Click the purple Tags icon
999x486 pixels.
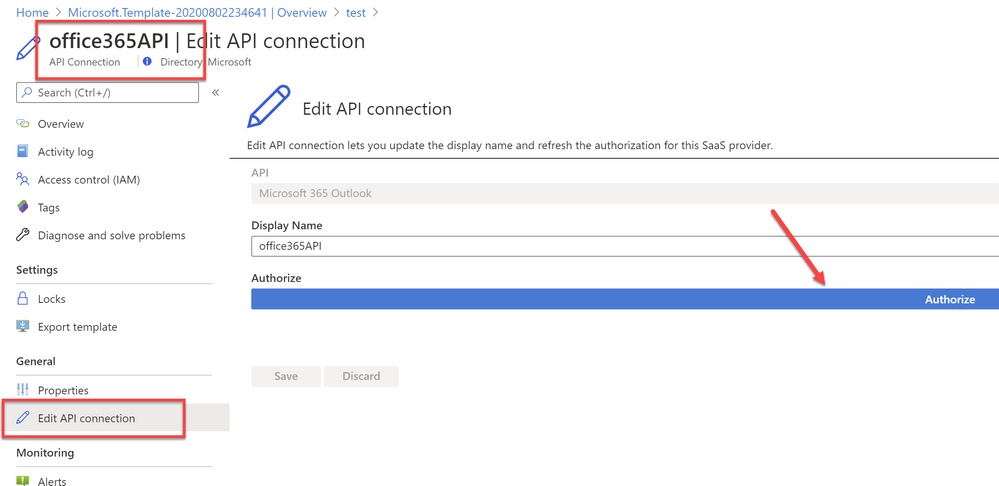click(23, 208)
